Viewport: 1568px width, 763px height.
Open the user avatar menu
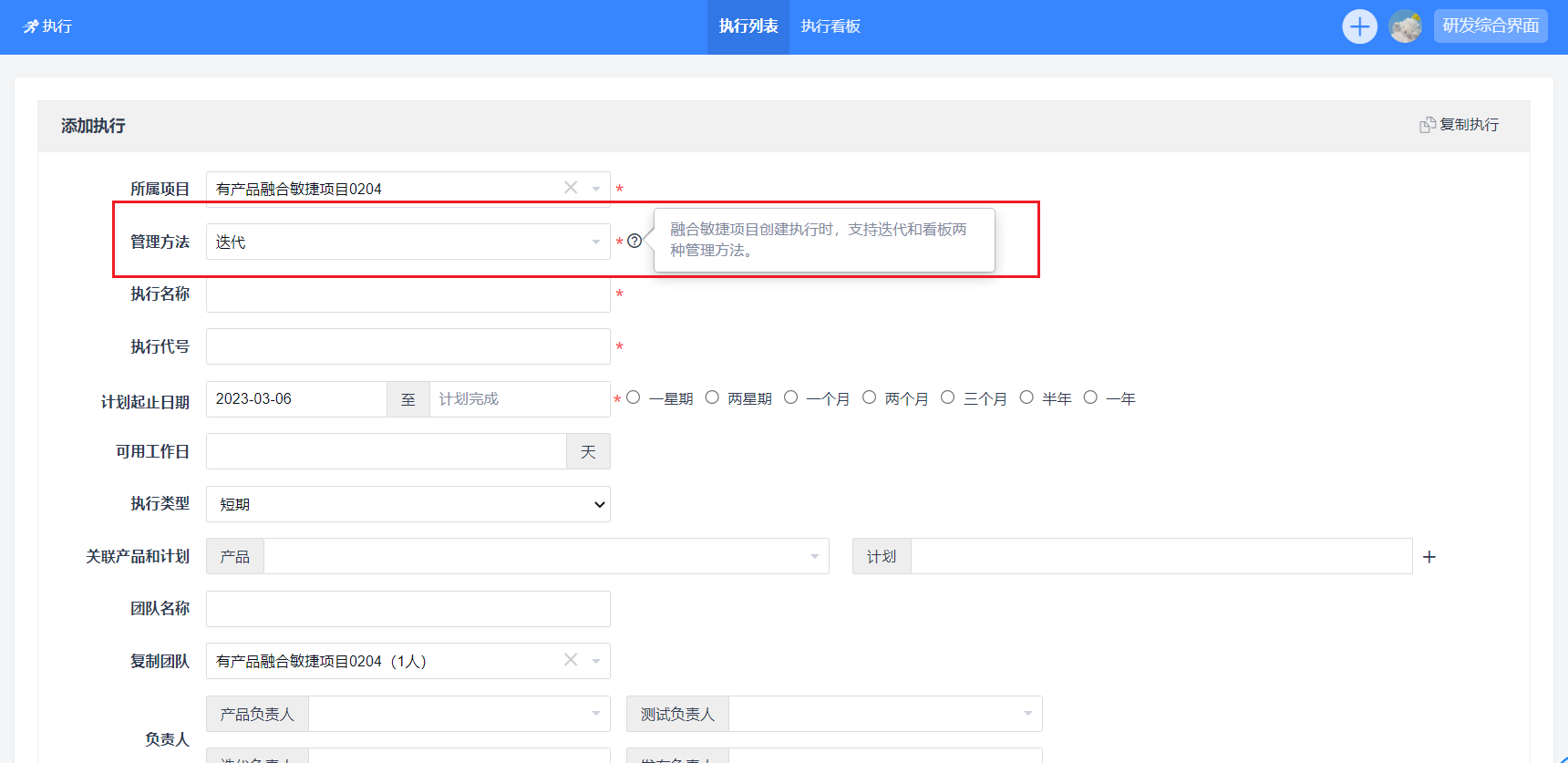click(1405, 26)
